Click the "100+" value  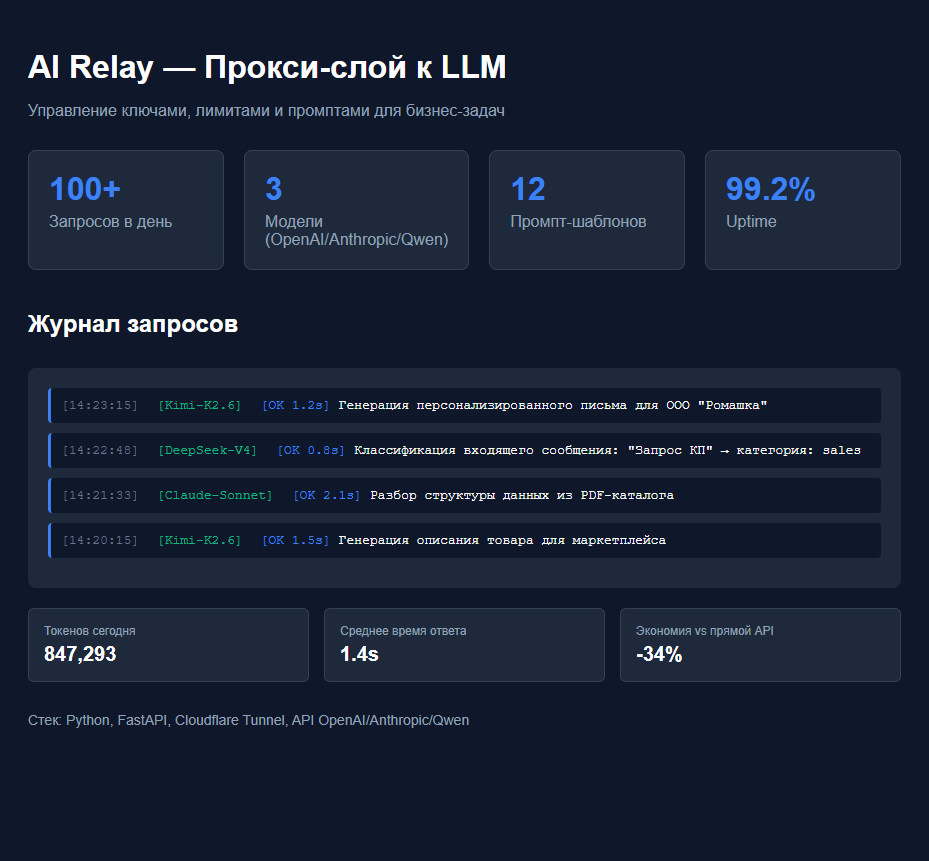point(85,189)
